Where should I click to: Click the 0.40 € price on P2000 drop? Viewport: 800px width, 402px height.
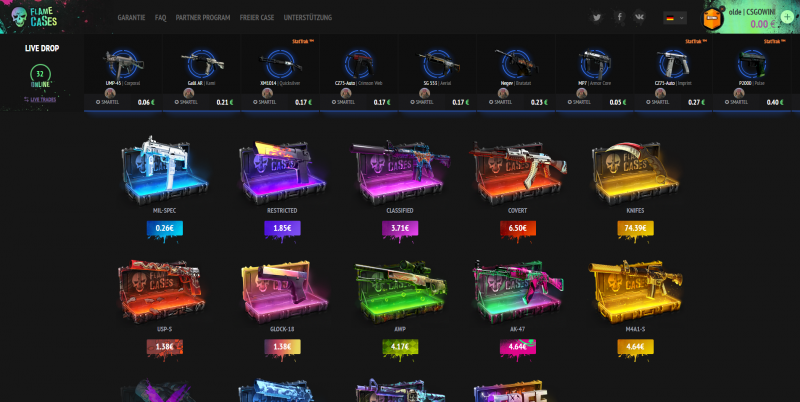pyautogui.click(x=775, y=102)
